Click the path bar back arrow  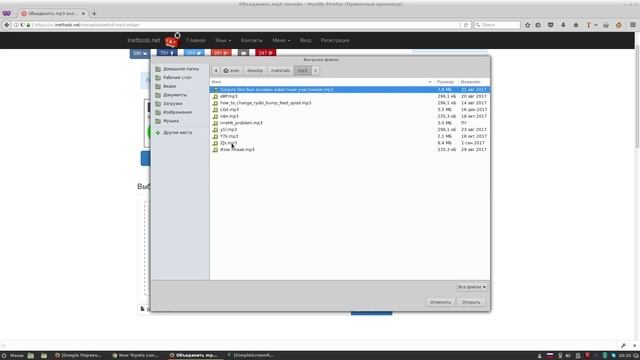(x=216, y=71)
